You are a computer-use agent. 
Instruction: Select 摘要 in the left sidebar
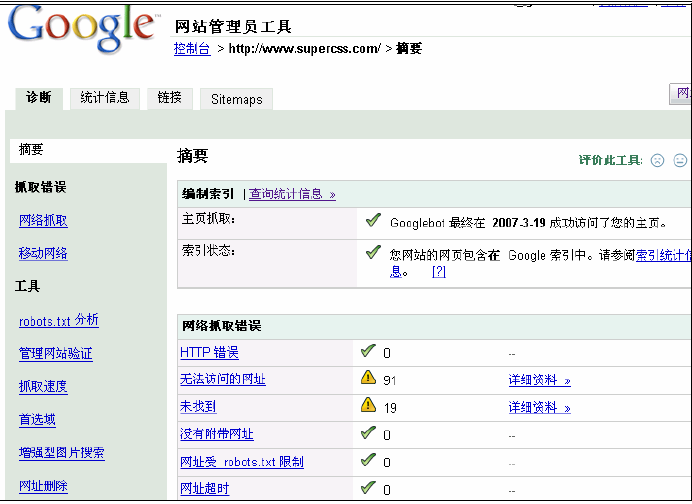coord(88,150)
